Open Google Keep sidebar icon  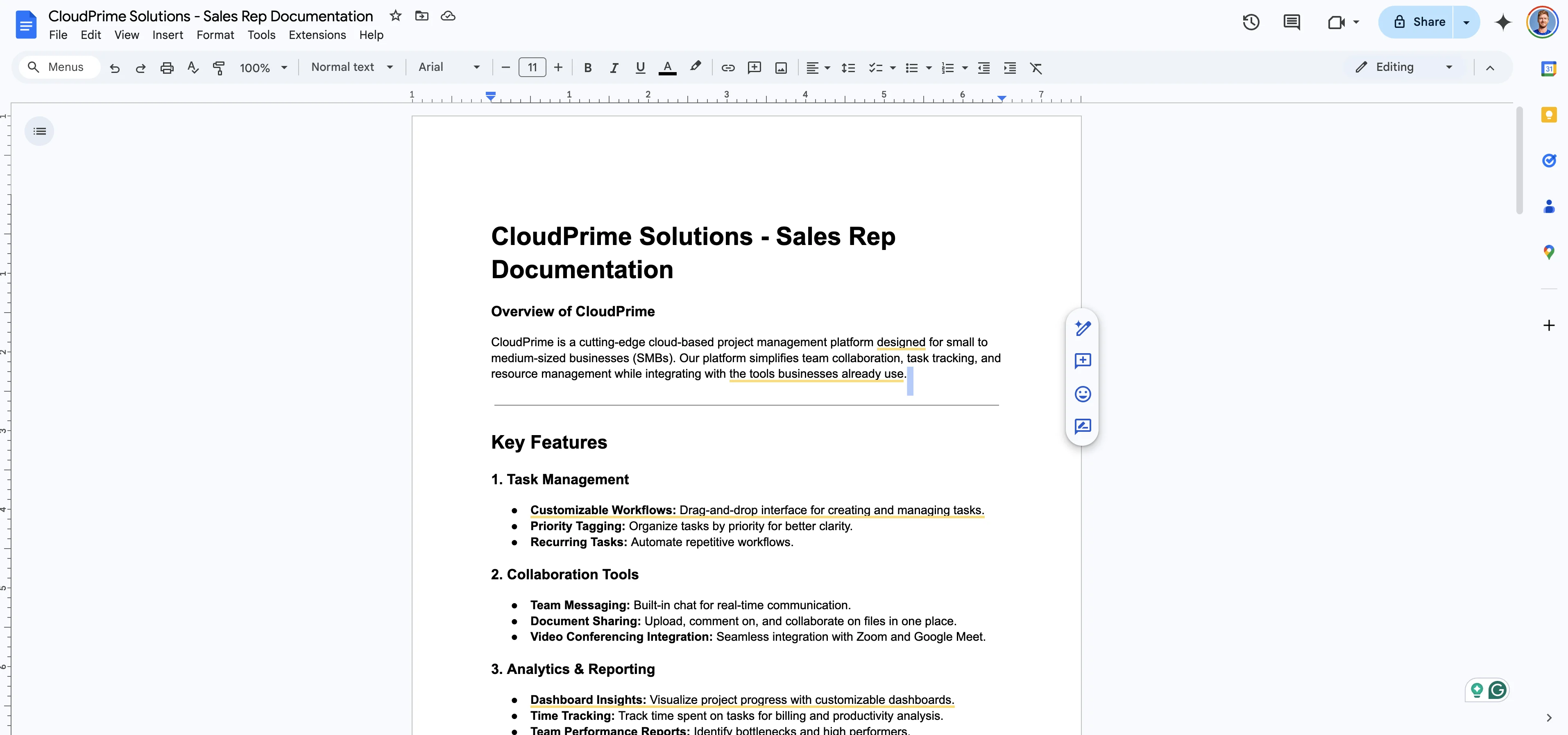[1548, 115]
